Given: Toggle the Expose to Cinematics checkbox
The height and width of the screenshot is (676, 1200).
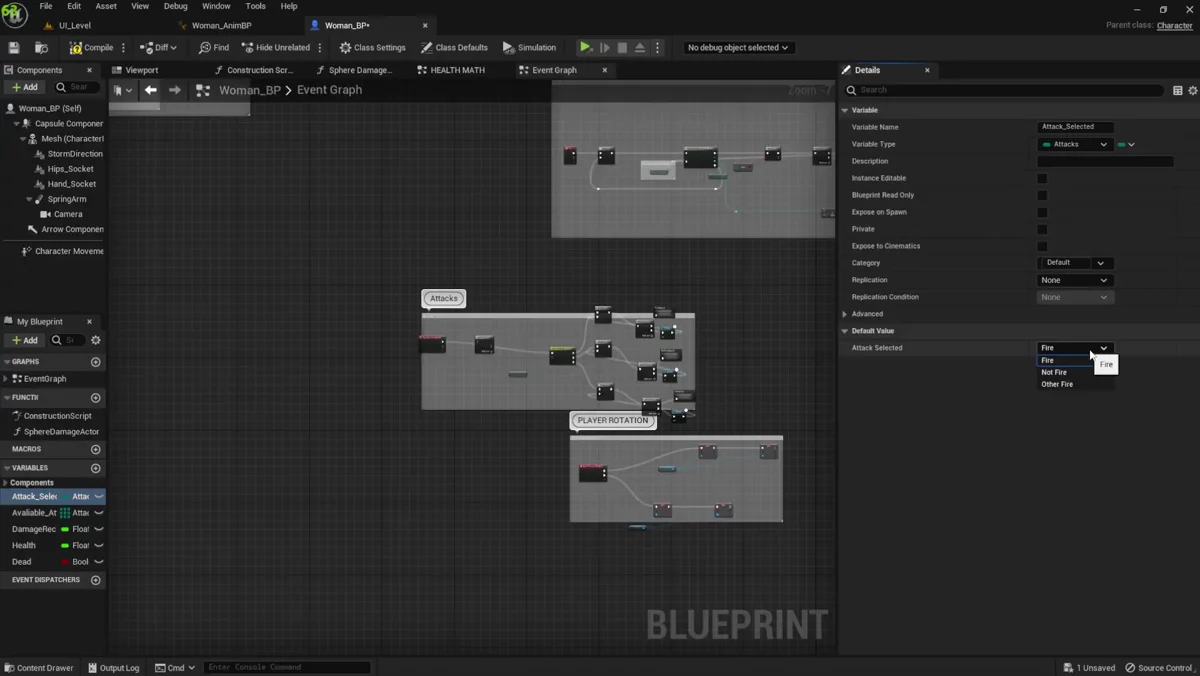Looking at the screenshot, I should (x=1042, y=246).
